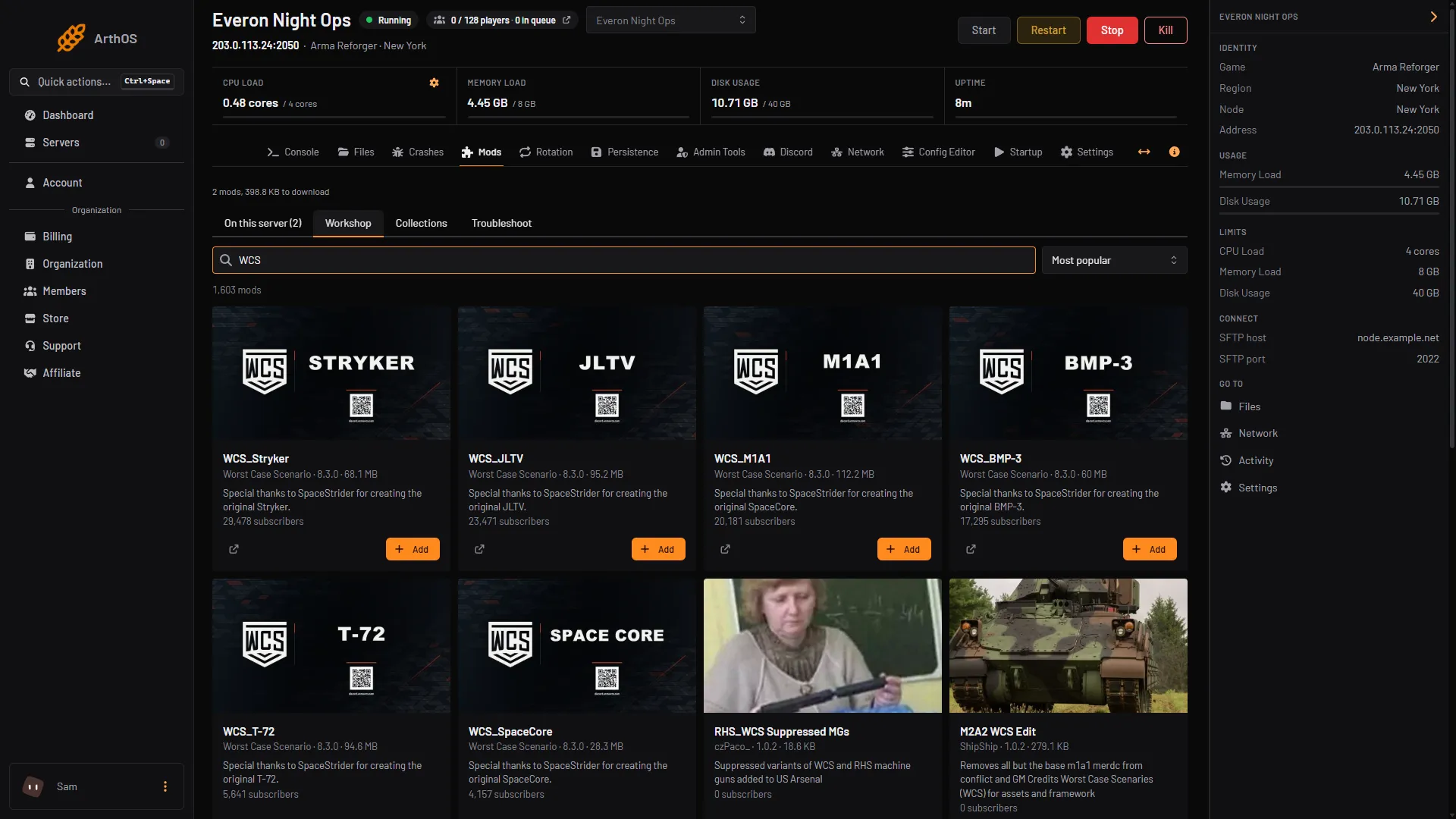
Task: Add the WCS_BMP-3 mod
Action: click(1150, 549)
